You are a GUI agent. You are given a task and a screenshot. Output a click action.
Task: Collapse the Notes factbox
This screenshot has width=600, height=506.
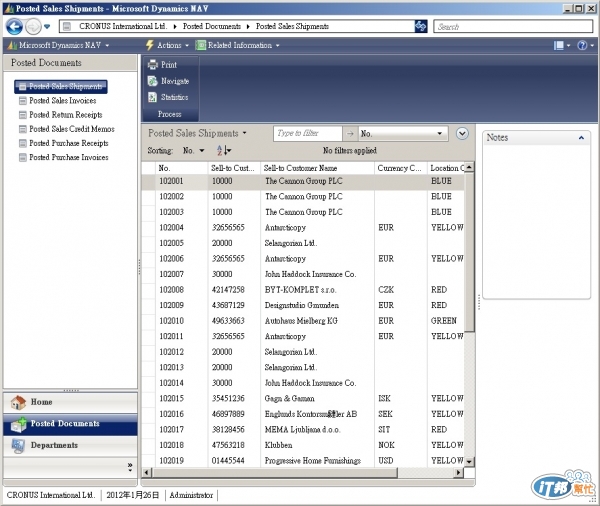point(581,138)
